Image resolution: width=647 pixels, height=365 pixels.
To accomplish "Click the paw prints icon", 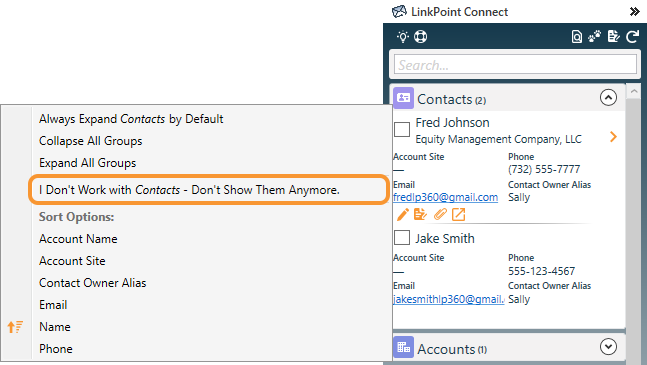I will pos(595,37).
